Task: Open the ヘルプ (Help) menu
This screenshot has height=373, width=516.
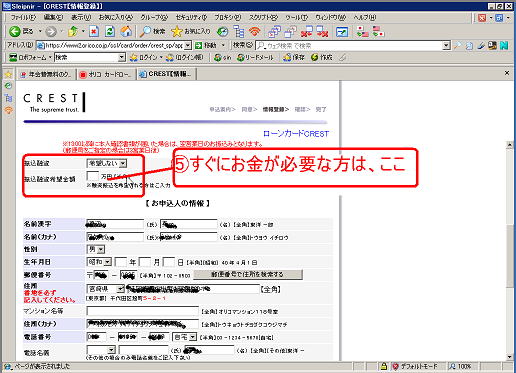Action: (x=365, y=17)
